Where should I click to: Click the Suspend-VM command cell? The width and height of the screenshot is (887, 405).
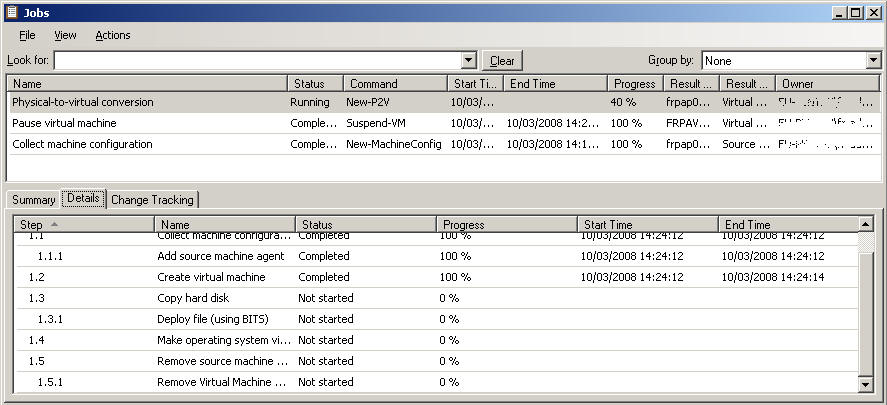pos(376,123)
